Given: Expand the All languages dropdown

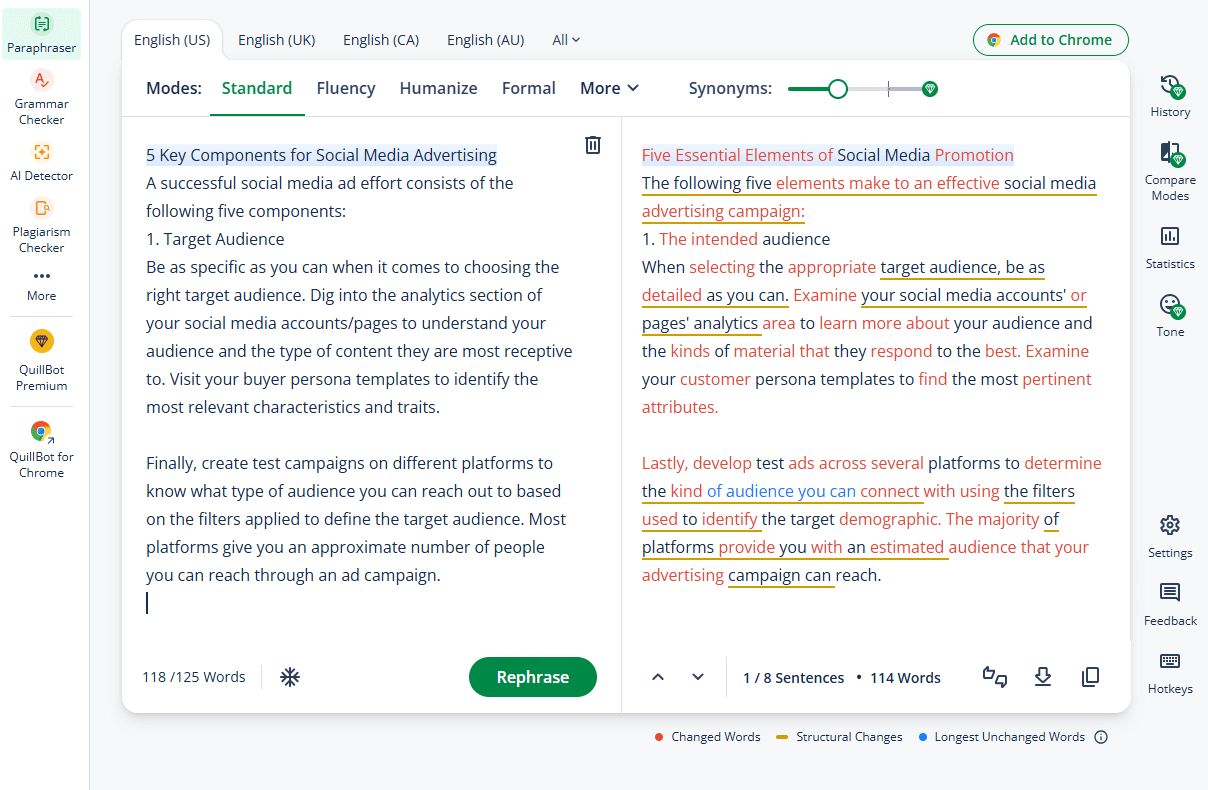Looking at the screenshot, I should [x=566, y=40].
